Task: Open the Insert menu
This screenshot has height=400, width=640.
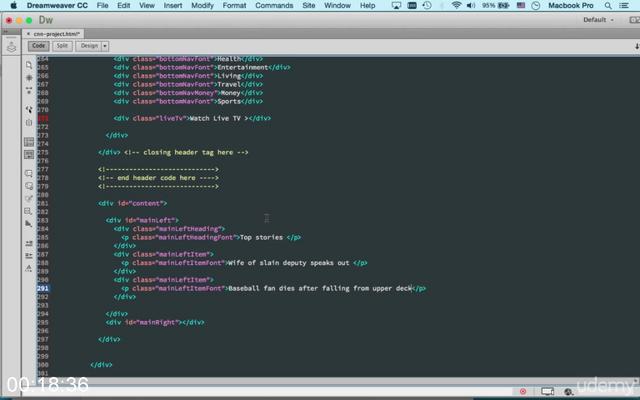Action: coord(173,5)
